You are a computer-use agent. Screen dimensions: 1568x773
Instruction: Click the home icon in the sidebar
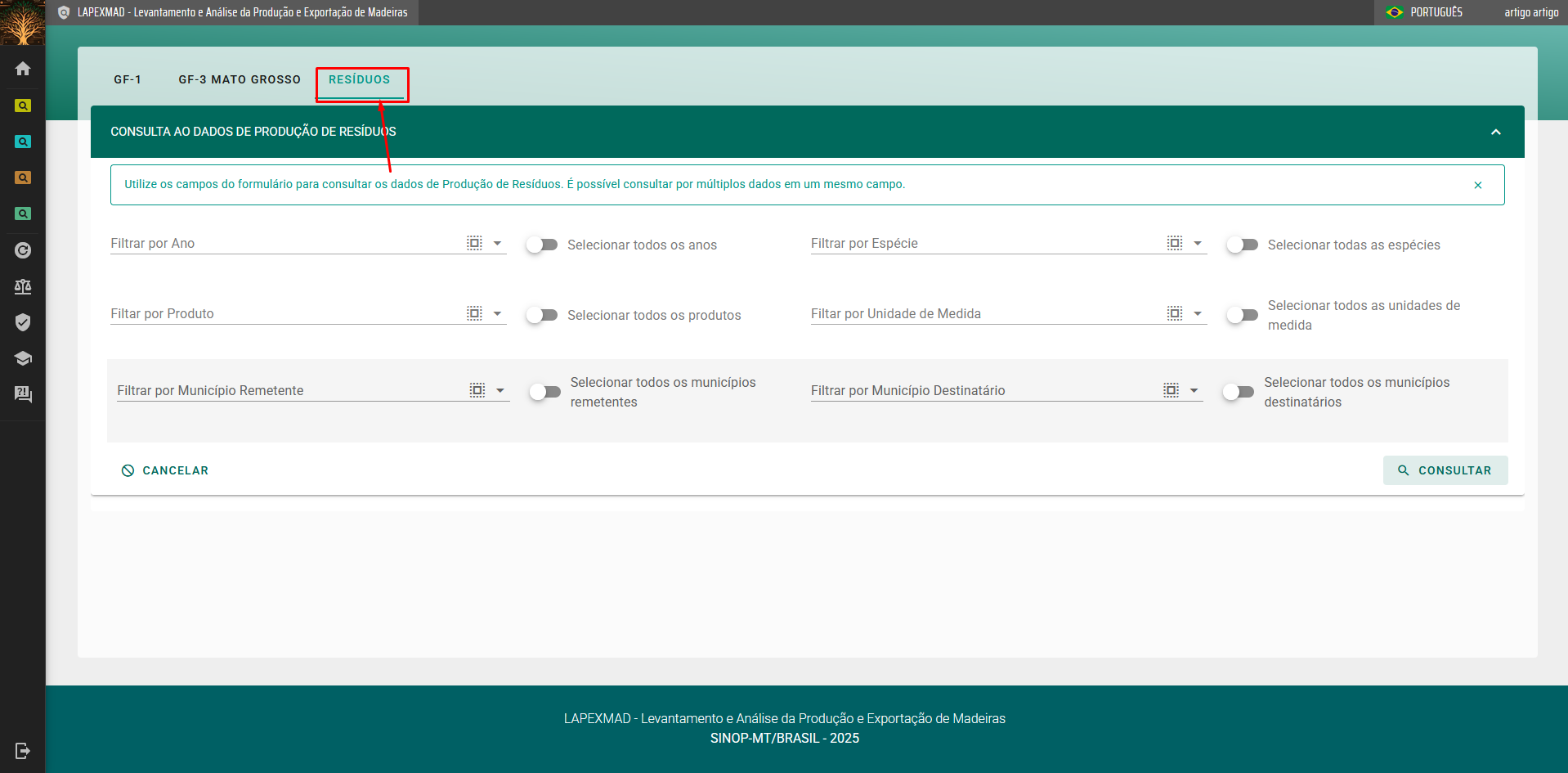tap(23, 69)
